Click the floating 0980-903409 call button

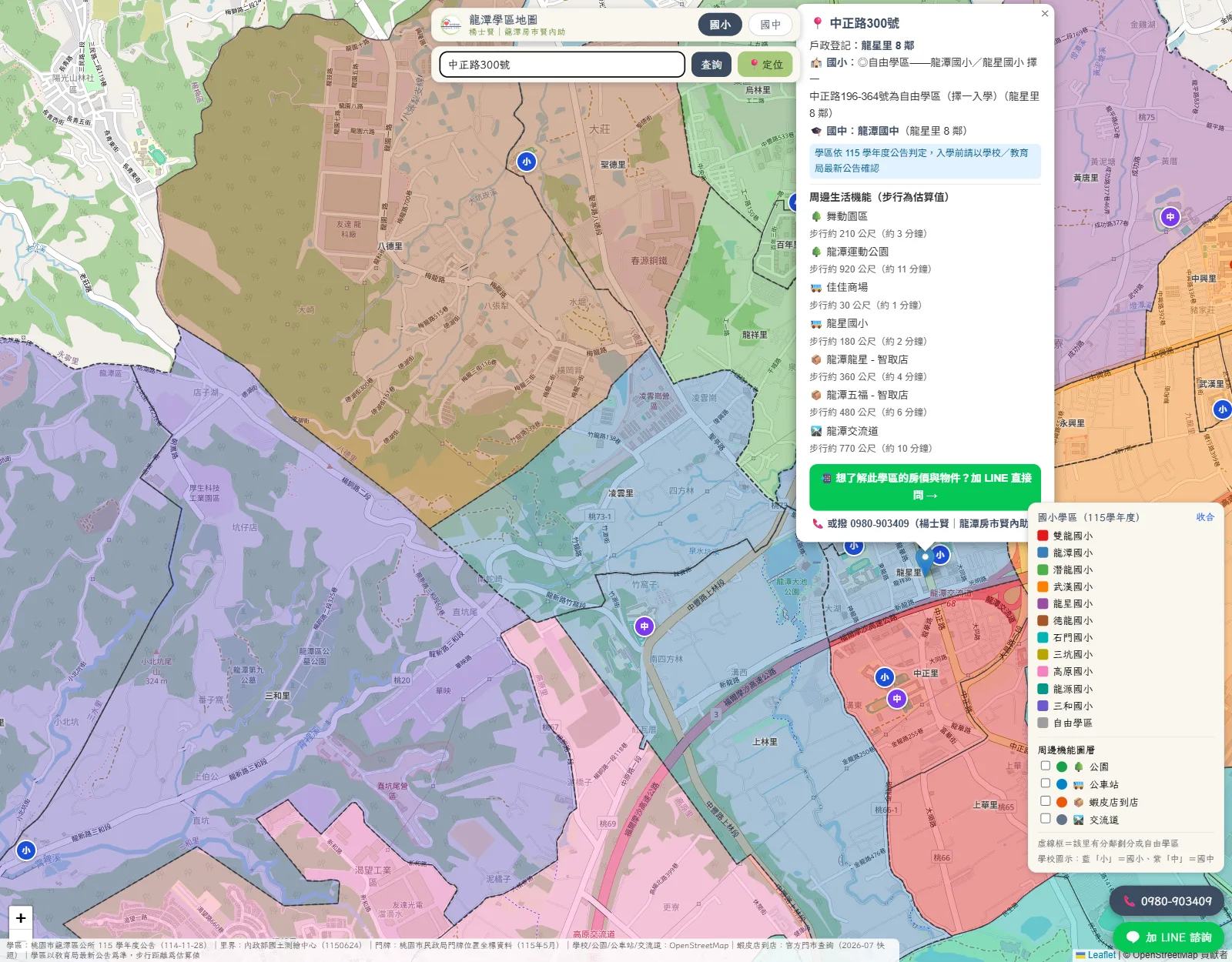pyautogui.click(x=1167, y=901)
